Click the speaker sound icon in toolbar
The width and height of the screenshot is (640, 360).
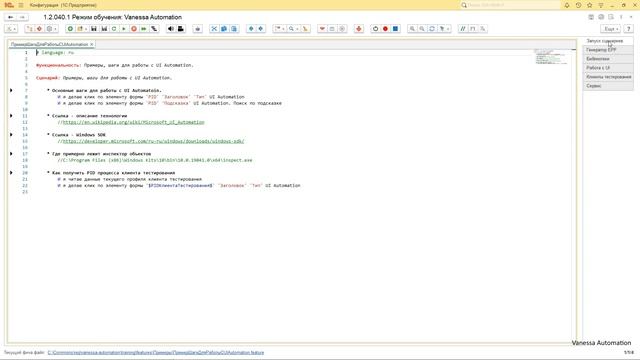coord(171,29)
